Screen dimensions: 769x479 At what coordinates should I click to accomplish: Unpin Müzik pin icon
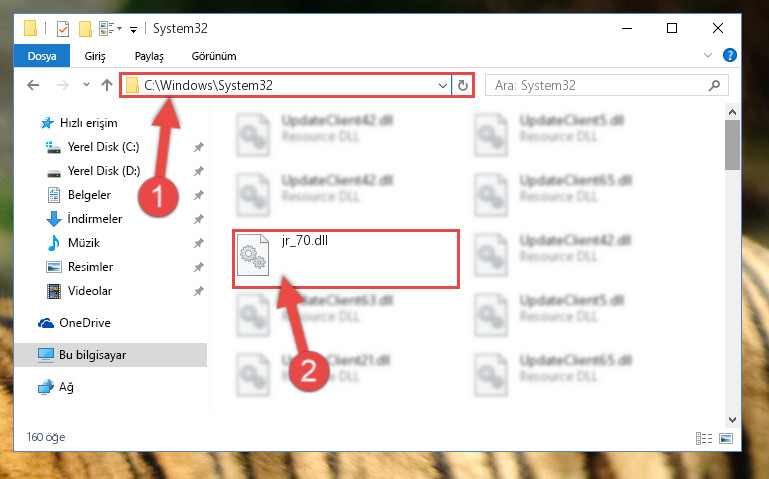pos(198,243)
